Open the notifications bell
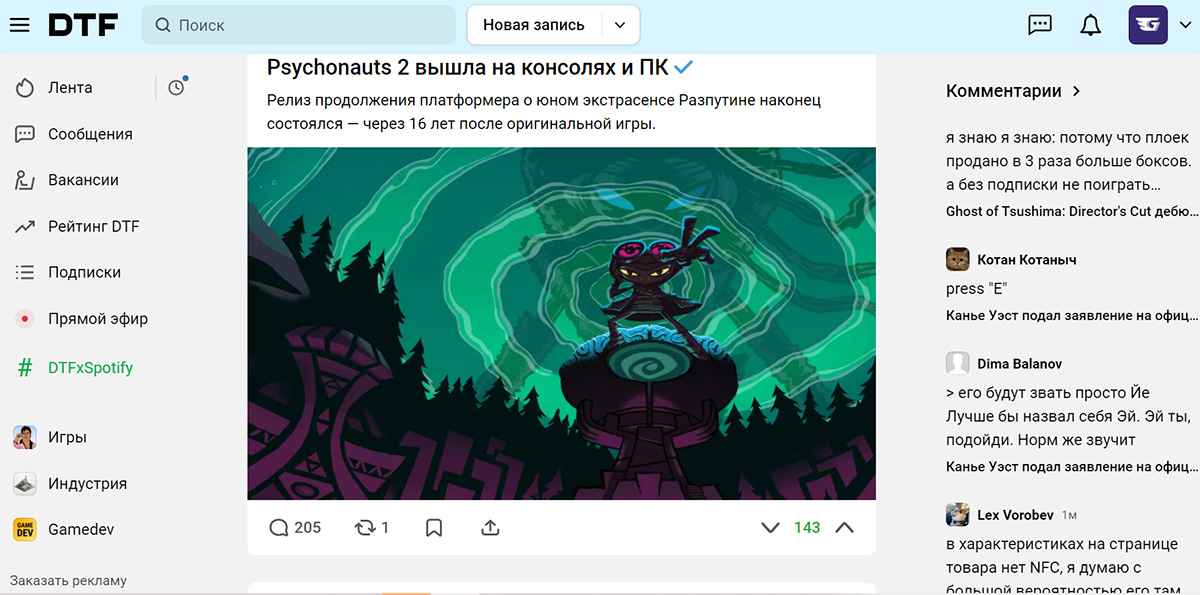This screenshot has width=1200, height=595. point(1091,25)
